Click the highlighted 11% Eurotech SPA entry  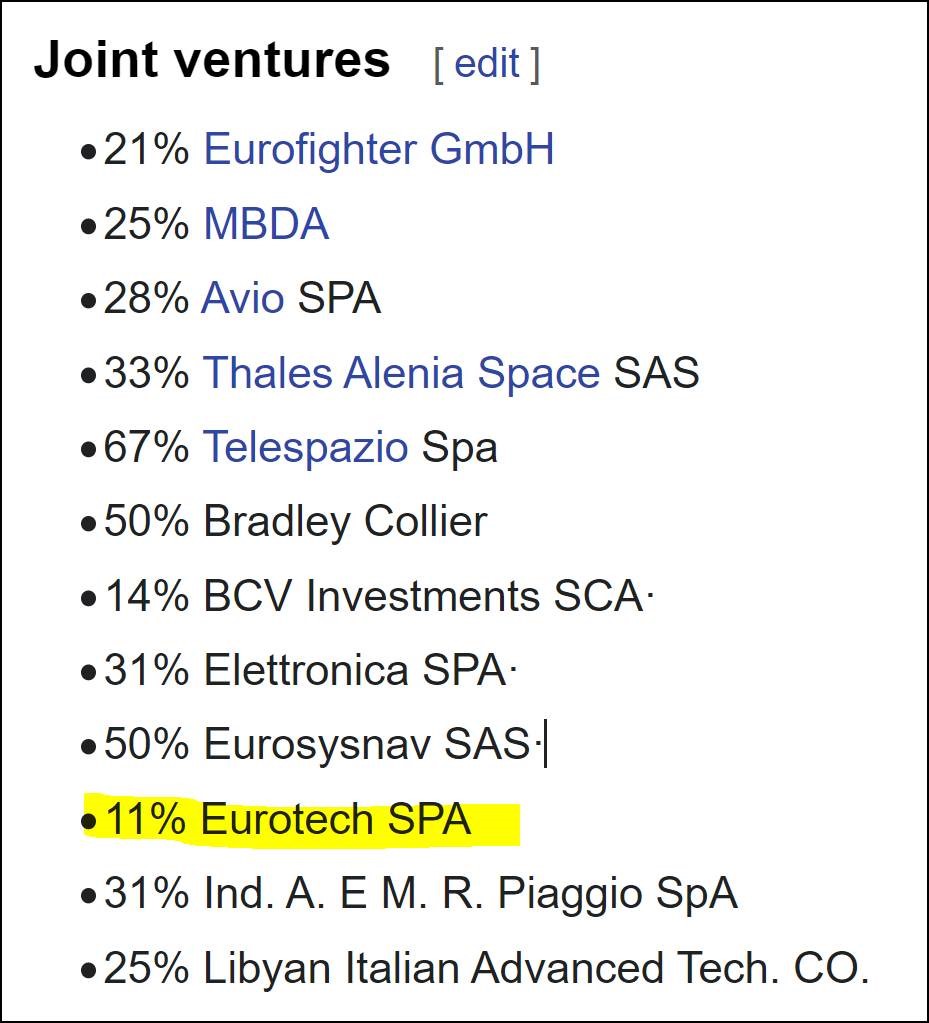[x=288, y=819]
